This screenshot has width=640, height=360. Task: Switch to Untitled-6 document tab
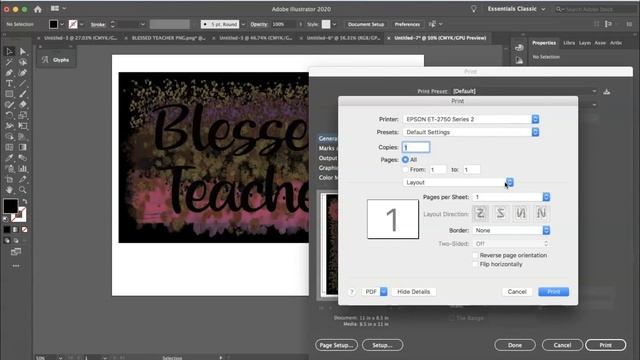point(342,38)
